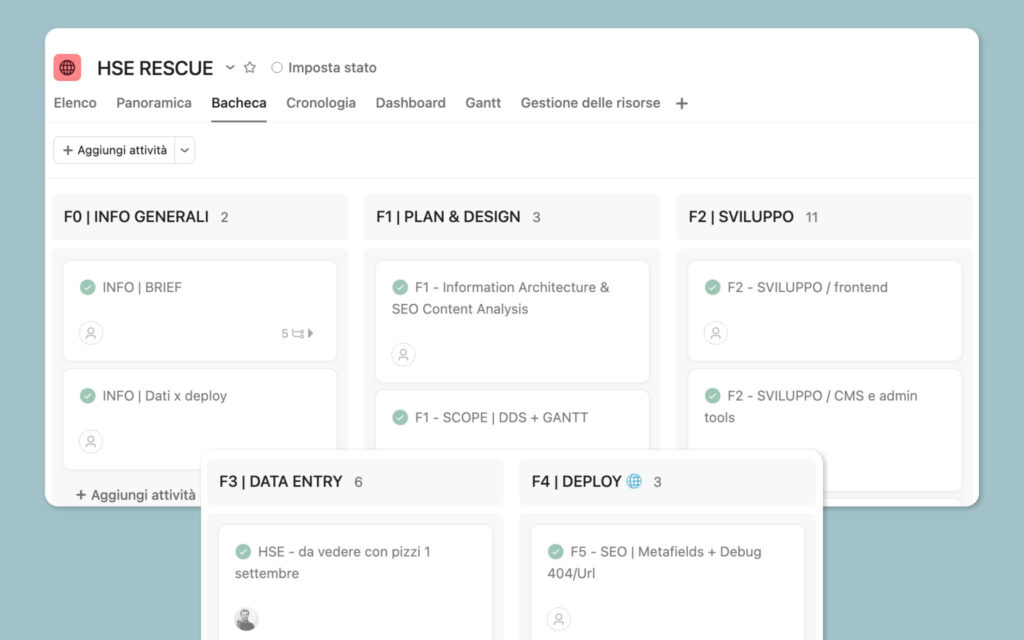Mark F1 - SCOPE | DDS + GANTT incomplete
Screen dimensions: 1024x640
[400, 417]
